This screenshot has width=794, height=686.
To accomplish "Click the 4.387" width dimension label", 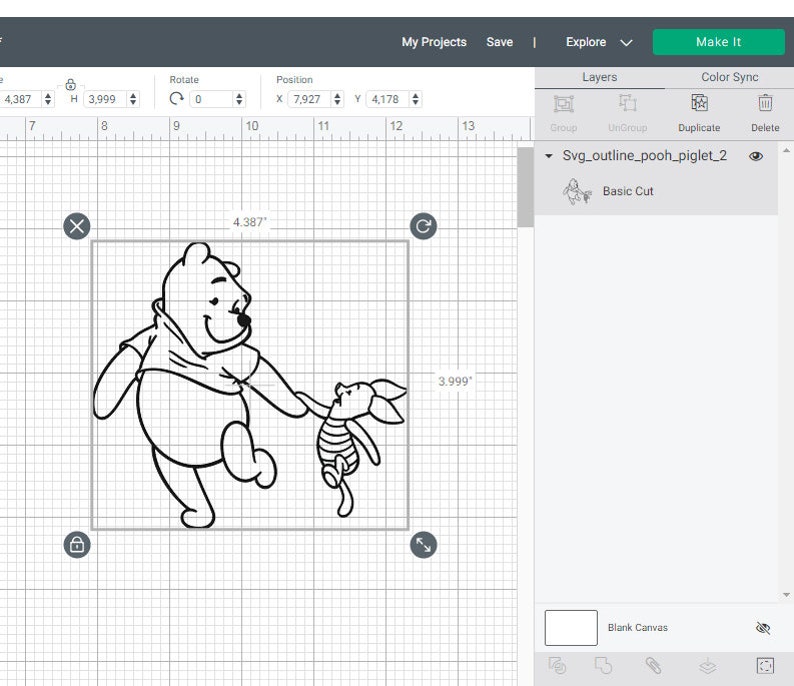I will click(x=250, y=222).
